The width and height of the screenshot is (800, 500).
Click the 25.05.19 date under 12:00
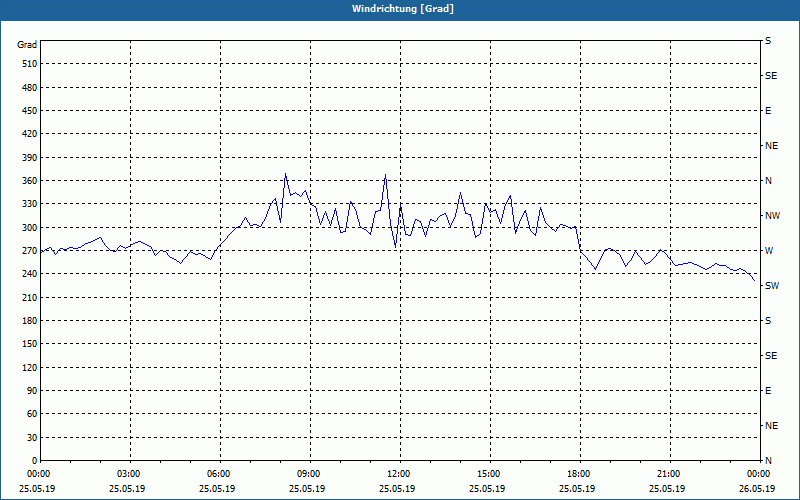397,489
